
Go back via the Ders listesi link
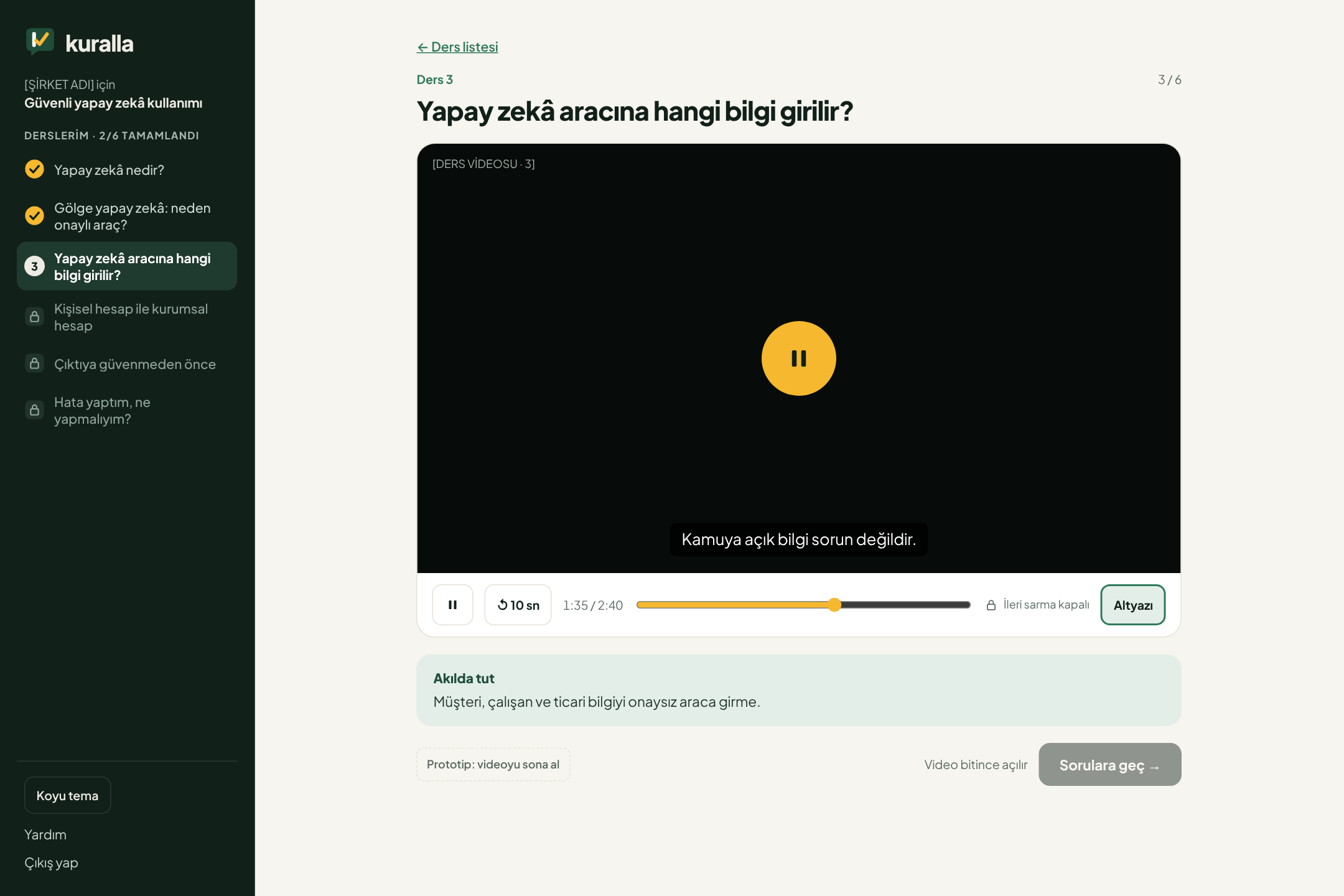457,47
